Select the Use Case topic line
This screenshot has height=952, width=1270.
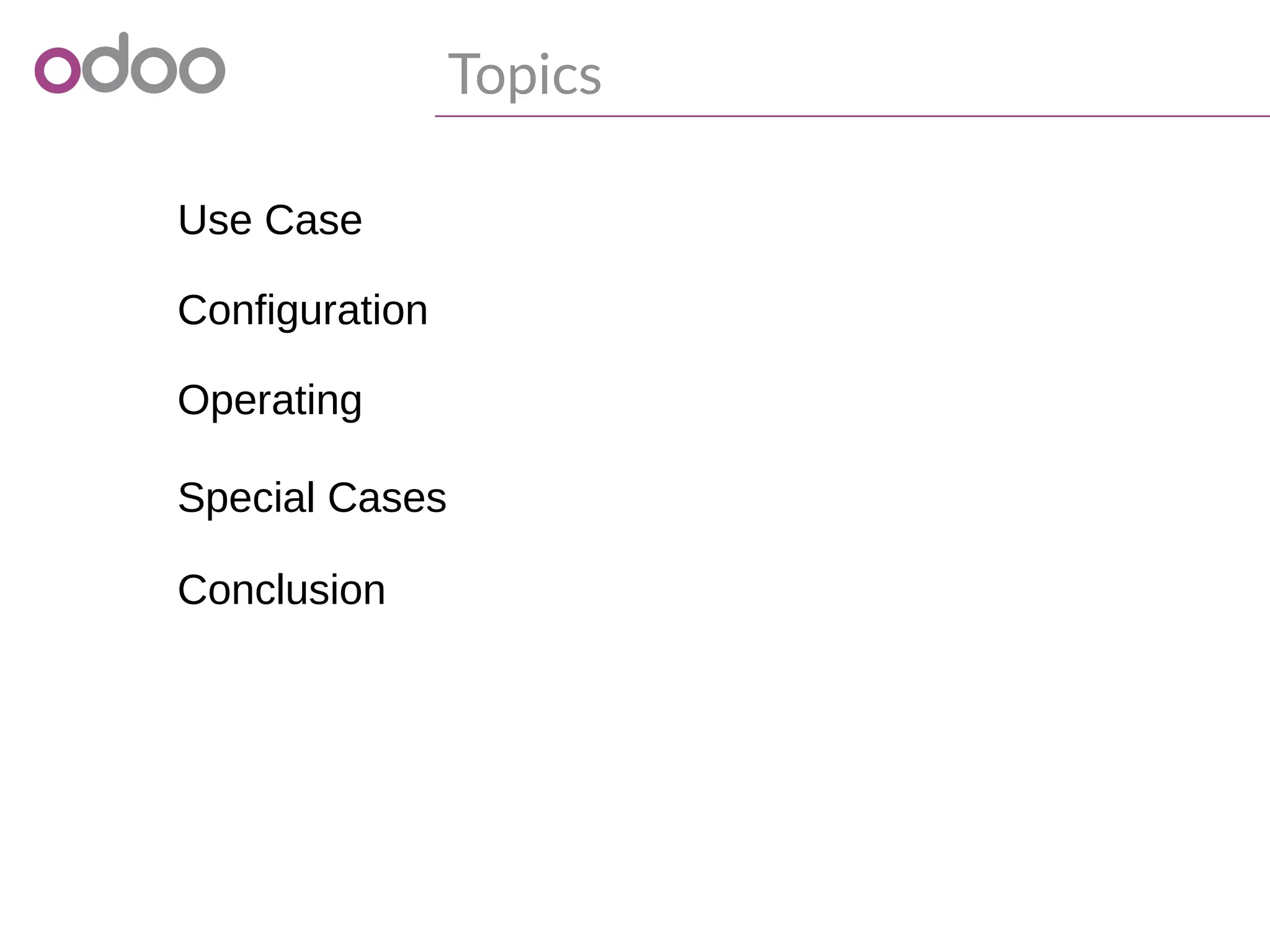270,219
